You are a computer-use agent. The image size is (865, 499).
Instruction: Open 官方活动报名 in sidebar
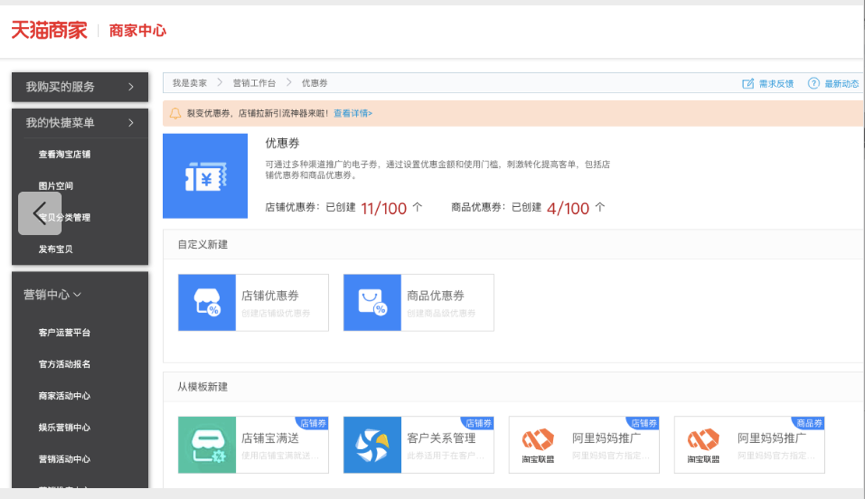click(64, 364)
